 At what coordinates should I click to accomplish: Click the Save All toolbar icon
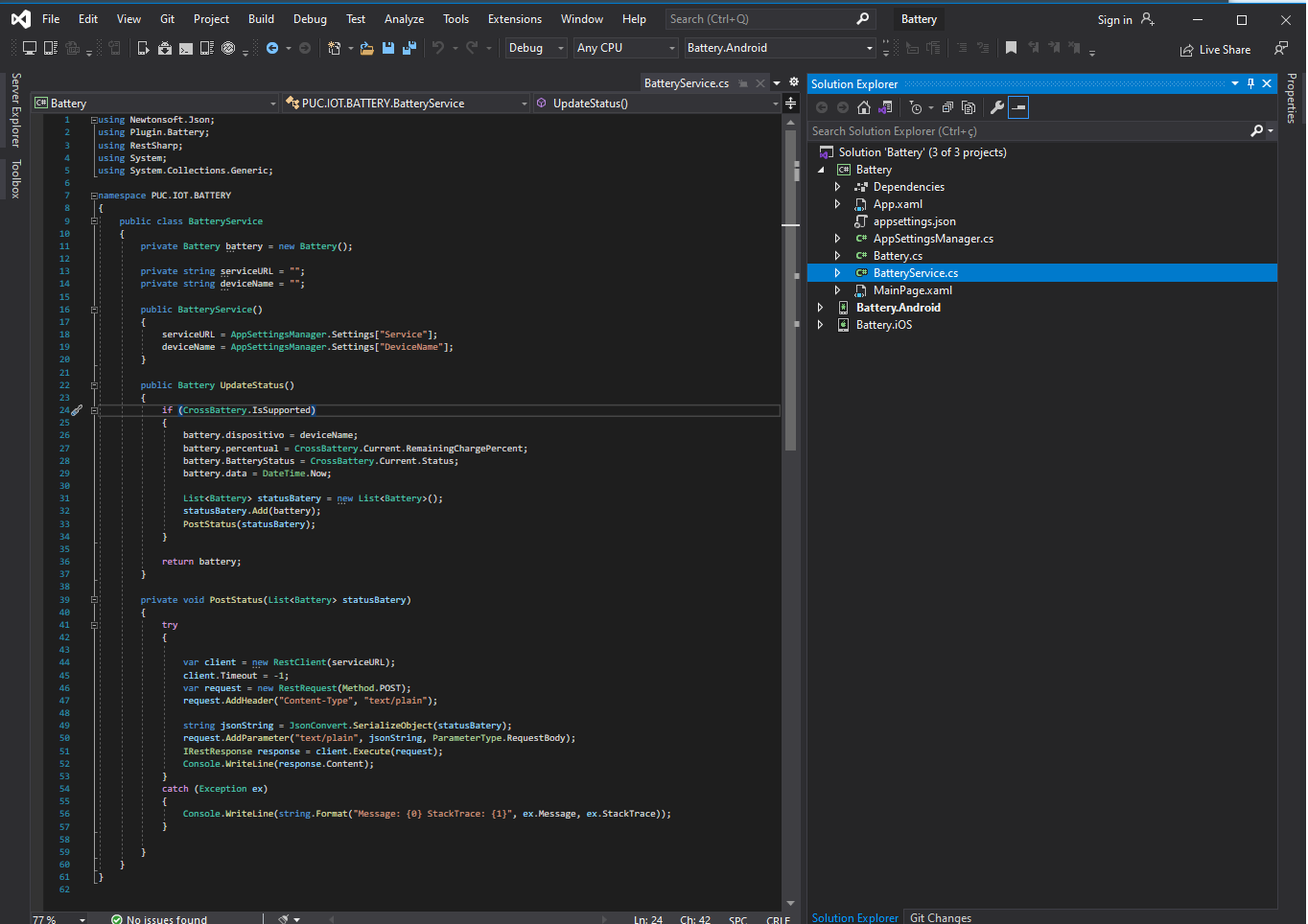point(409,48)
